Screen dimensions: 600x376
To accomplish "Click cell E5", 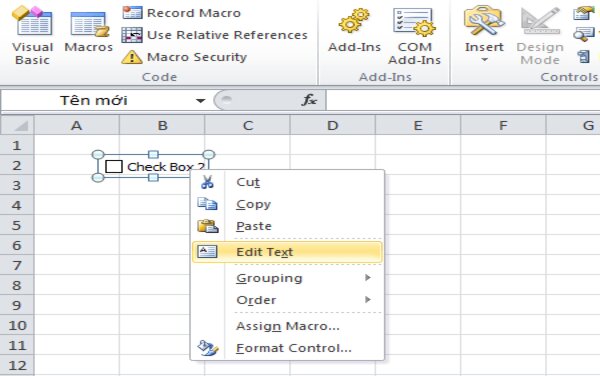I will (x=418, y=225).
